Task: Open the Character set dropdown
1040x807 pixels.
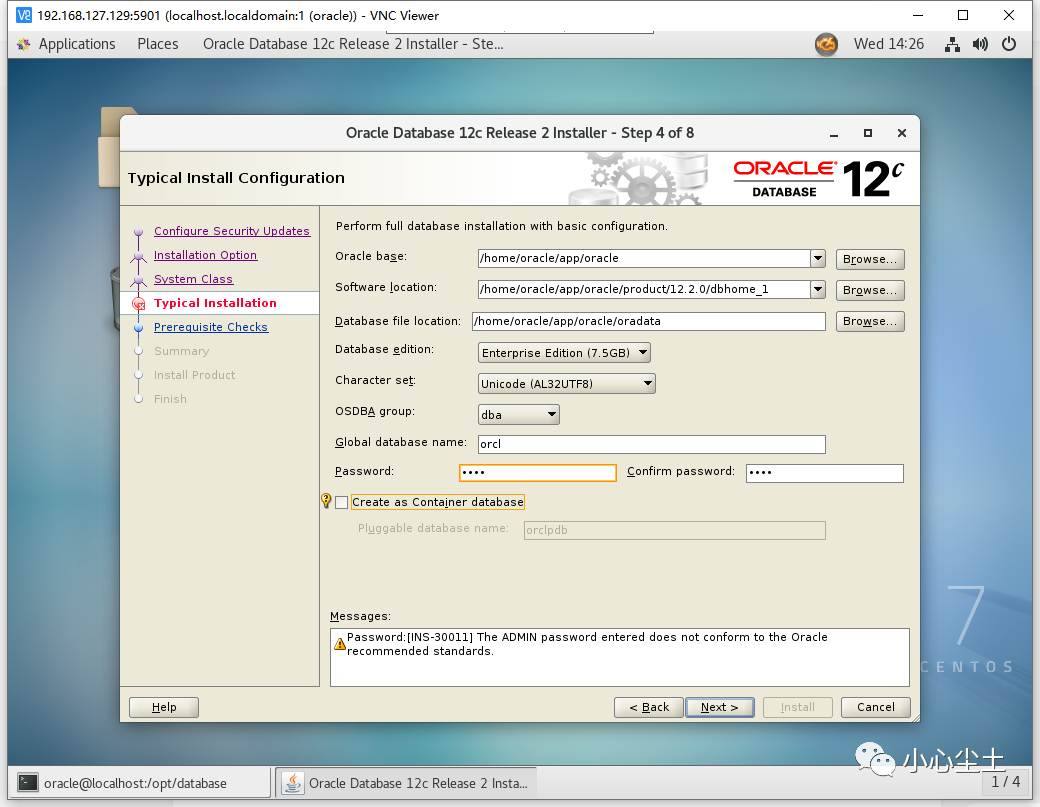Action: (x=566, y=384)
